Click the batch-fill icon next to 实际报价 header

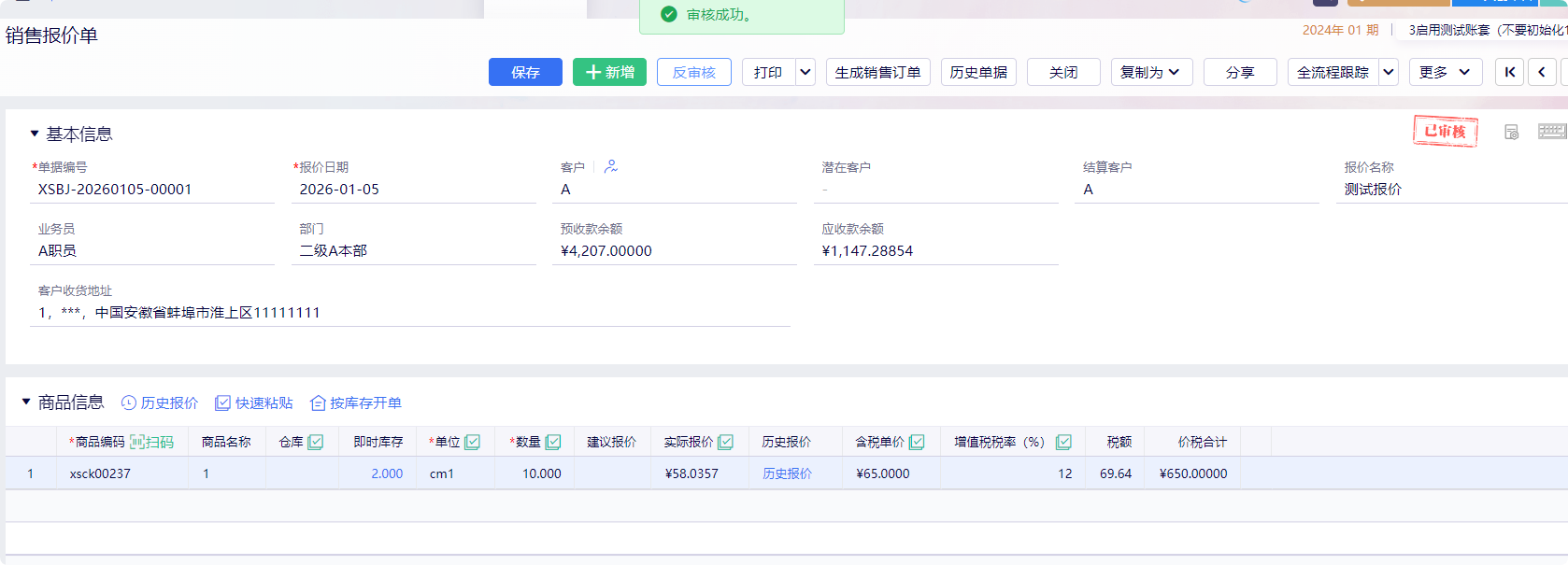coord(726,442)
